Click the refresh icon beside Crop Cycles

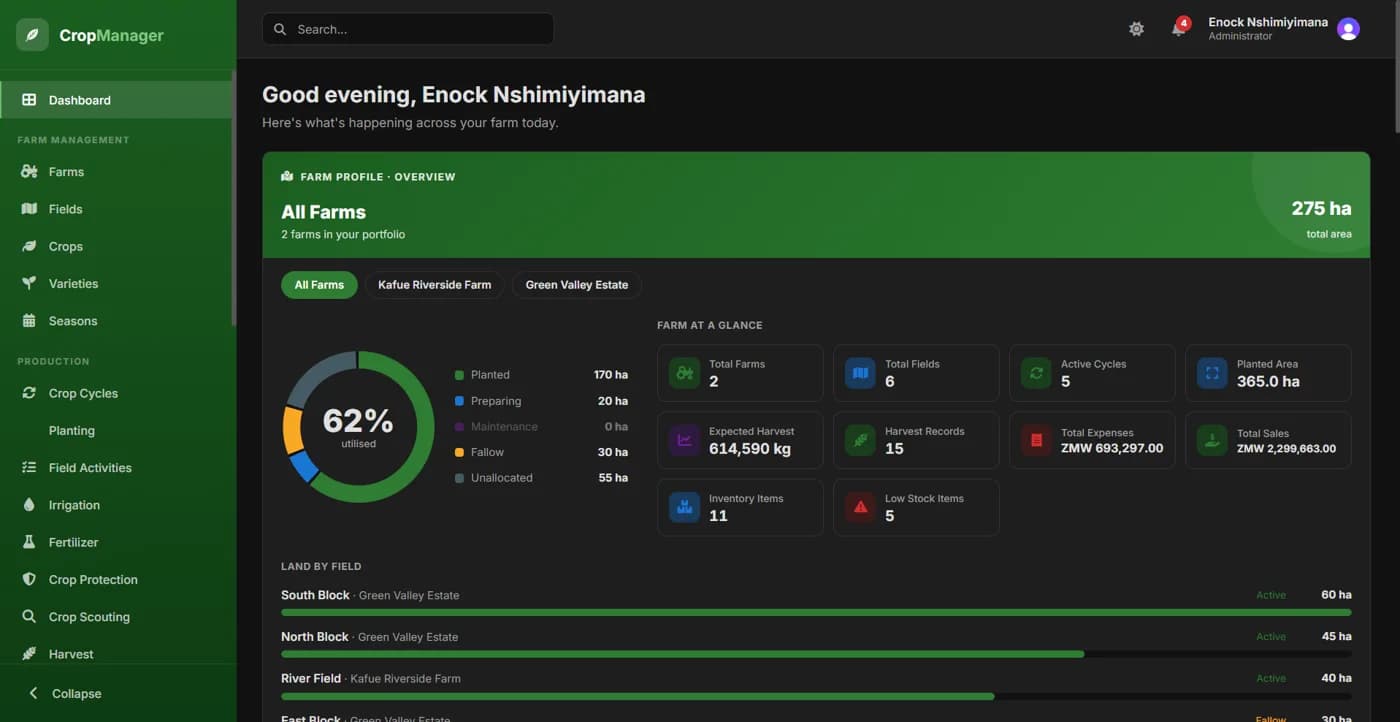(x=29, y=393)
